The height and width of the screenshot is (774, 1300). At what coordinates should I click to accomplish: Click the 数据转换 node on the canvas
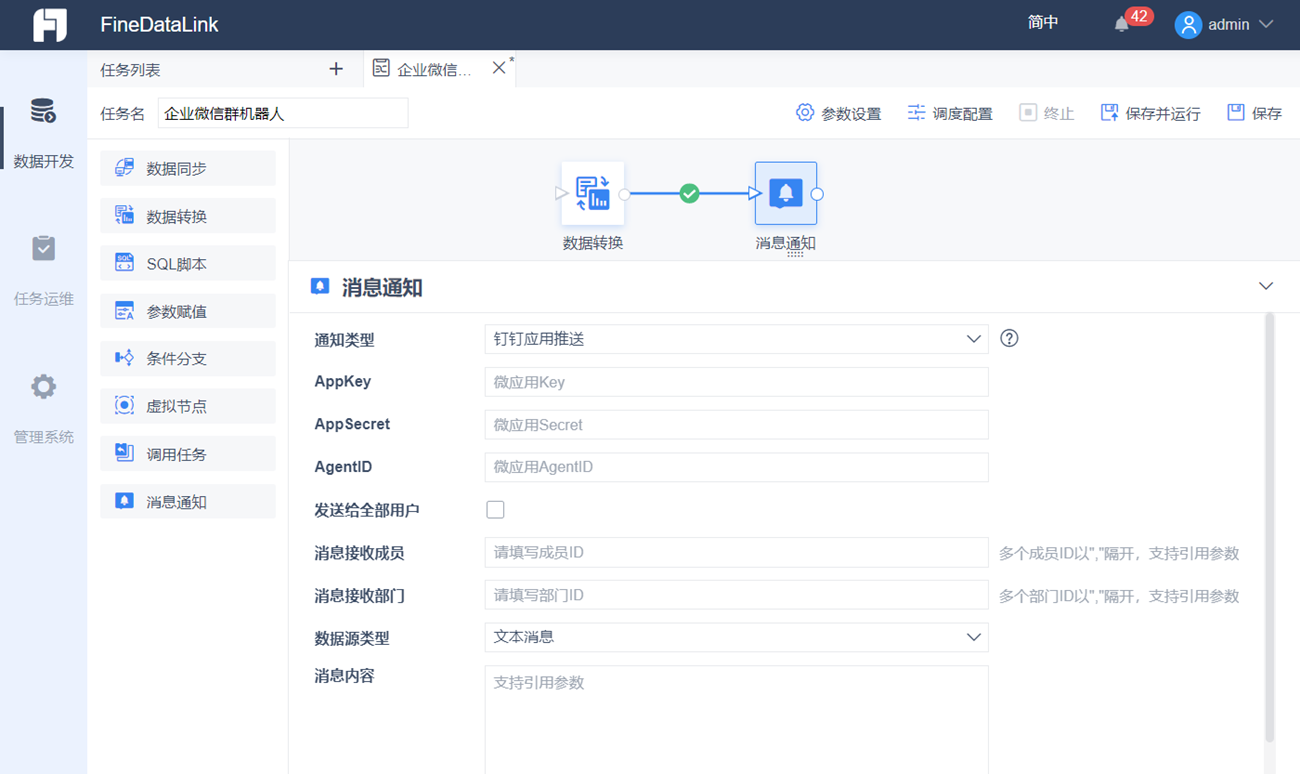593,193
